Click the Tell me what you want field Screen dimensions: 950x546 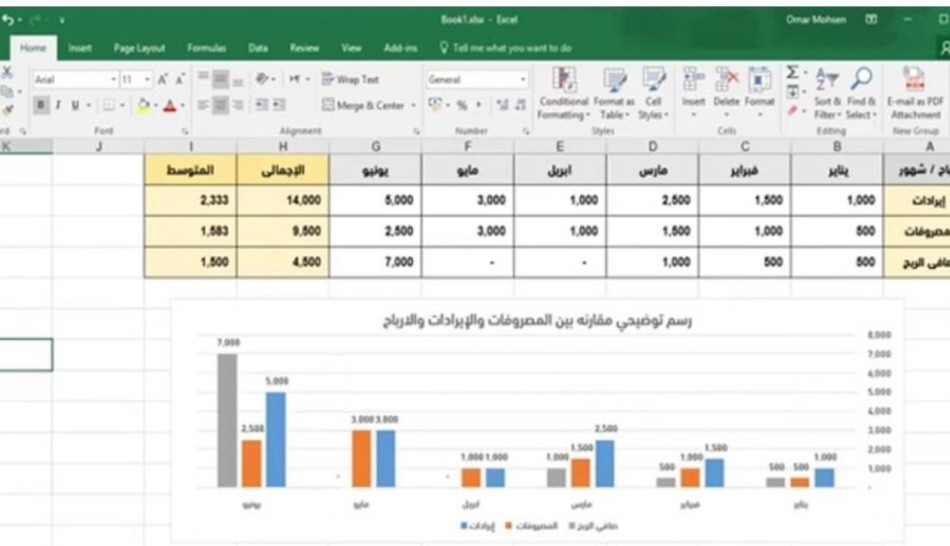(x=512, y=48)
